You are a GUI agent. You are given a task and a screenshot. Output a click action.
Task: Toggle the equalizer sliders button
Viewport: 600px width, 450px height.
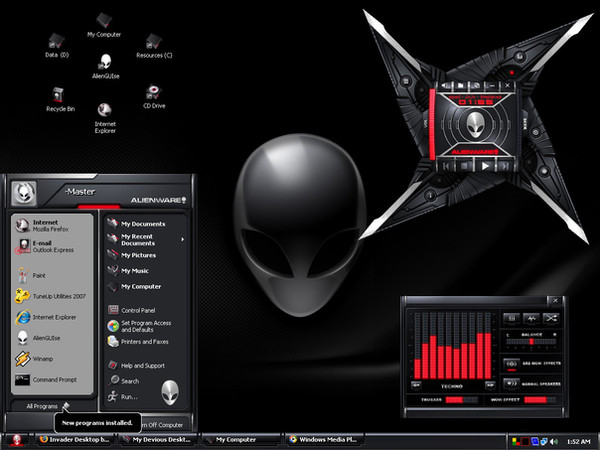pos(512,318)
